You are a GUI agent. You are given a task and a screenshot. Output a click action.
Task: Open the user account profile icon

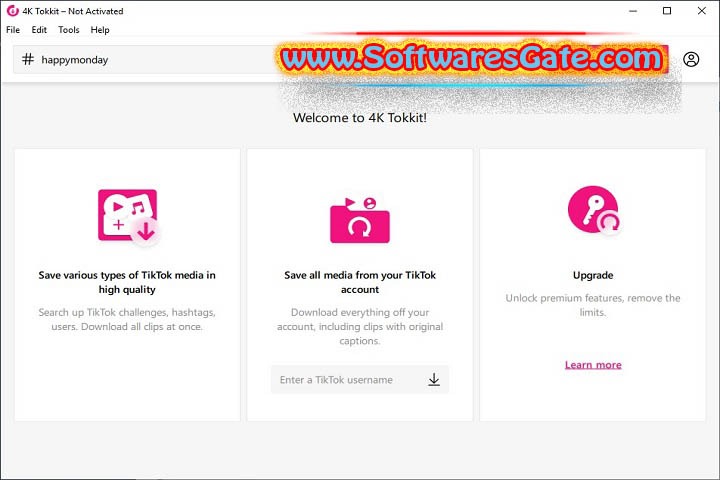tap(691, 59)
